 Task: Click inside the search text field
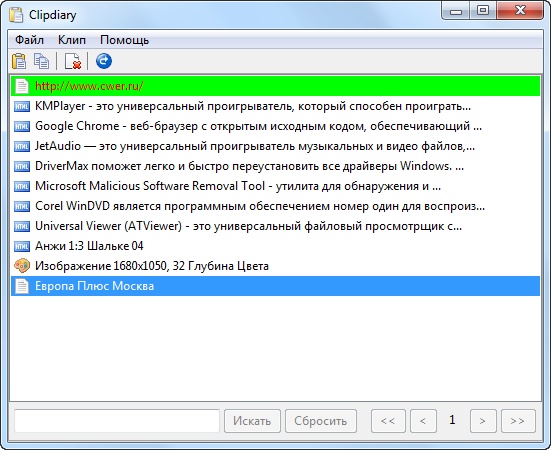click(x=117, y=421)
